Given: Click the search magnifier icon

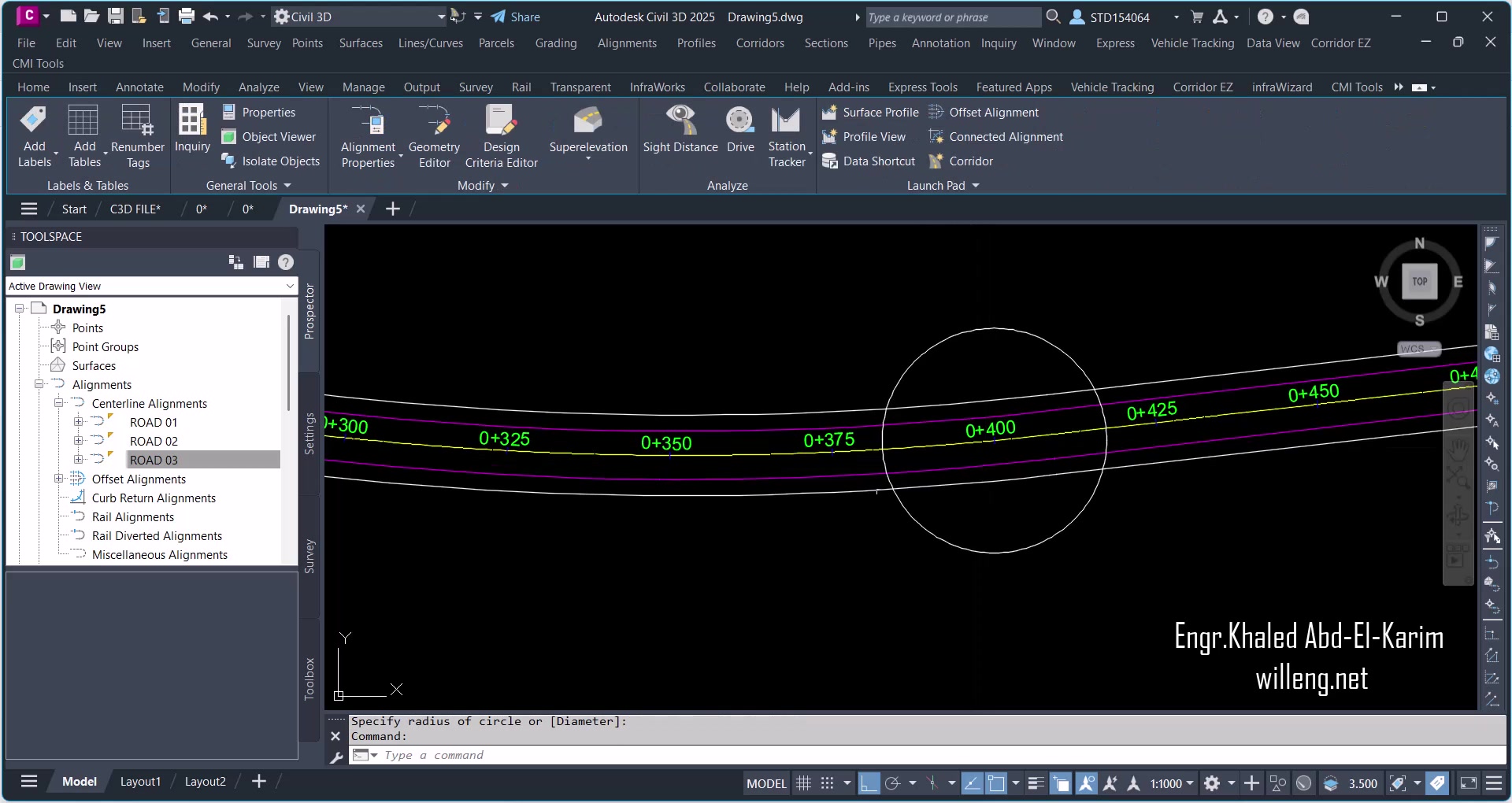Looking at the screenshot, I should pyautogui.click(x=1053, y=17).
